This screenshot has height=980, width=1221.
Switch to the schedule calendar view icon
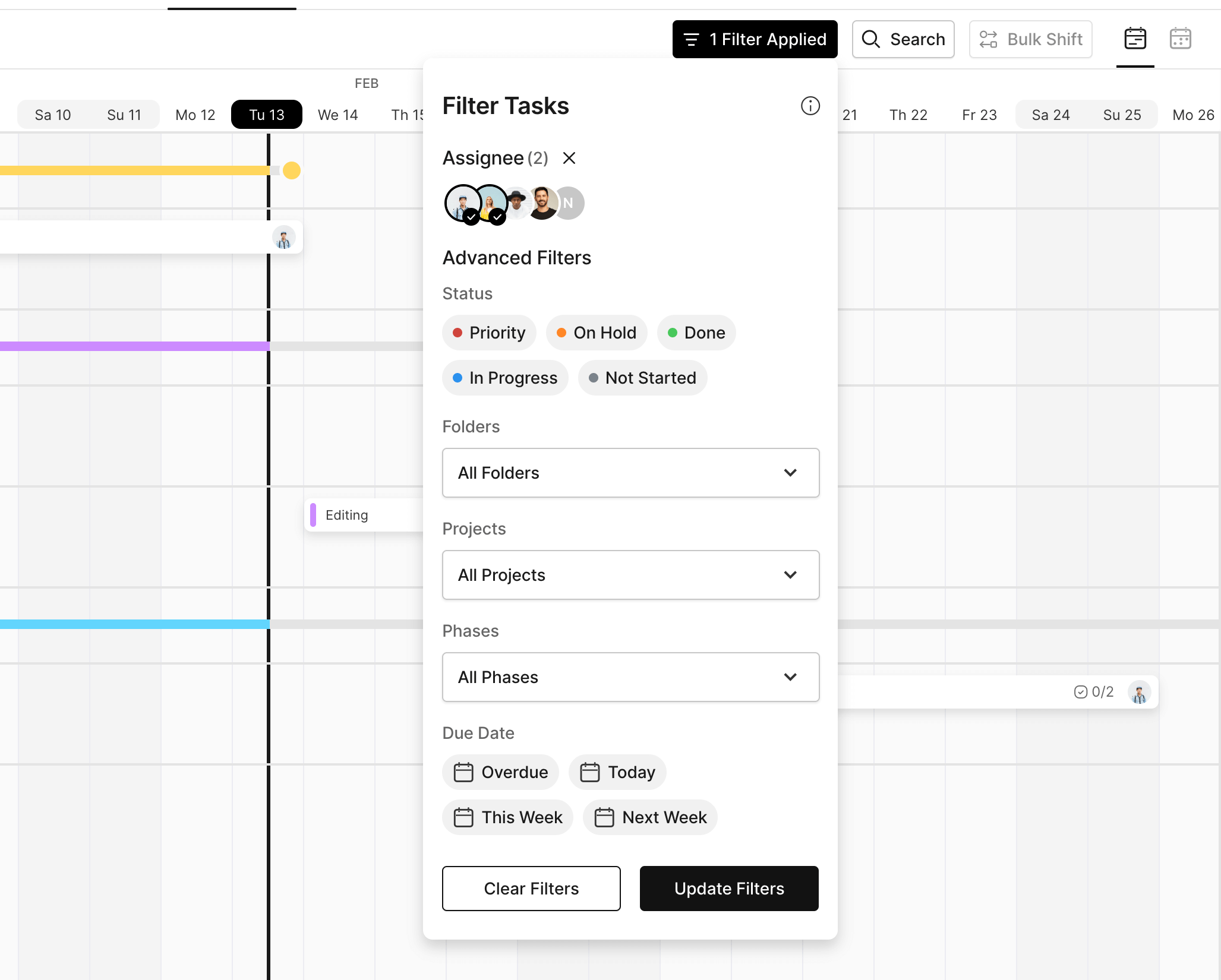pyautogui.click(x=1135, y=39)
